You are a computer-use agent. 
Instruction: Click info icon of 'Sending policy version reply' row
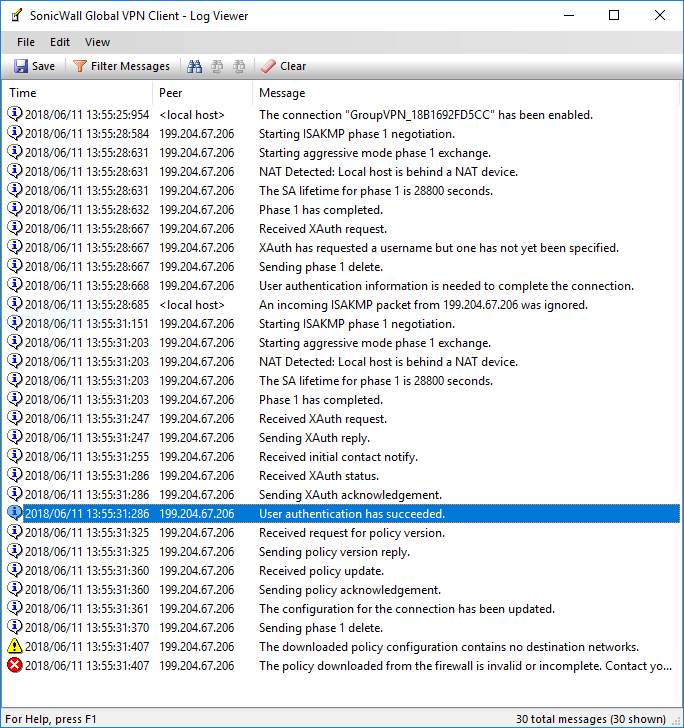pos(14,551)
